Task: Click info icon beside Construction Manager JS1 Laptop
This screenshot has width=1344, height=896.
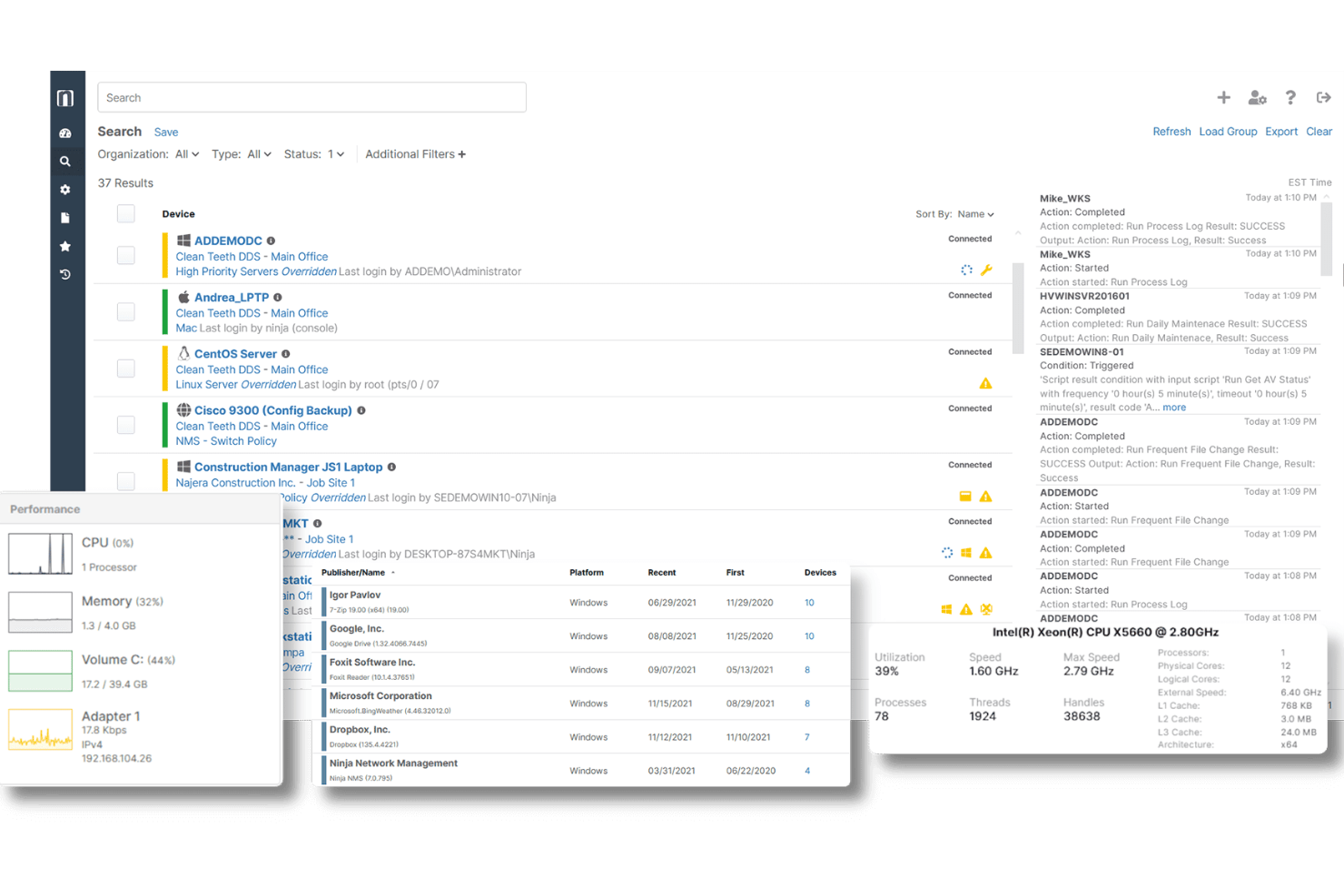Action: click(x=392, y=468)
